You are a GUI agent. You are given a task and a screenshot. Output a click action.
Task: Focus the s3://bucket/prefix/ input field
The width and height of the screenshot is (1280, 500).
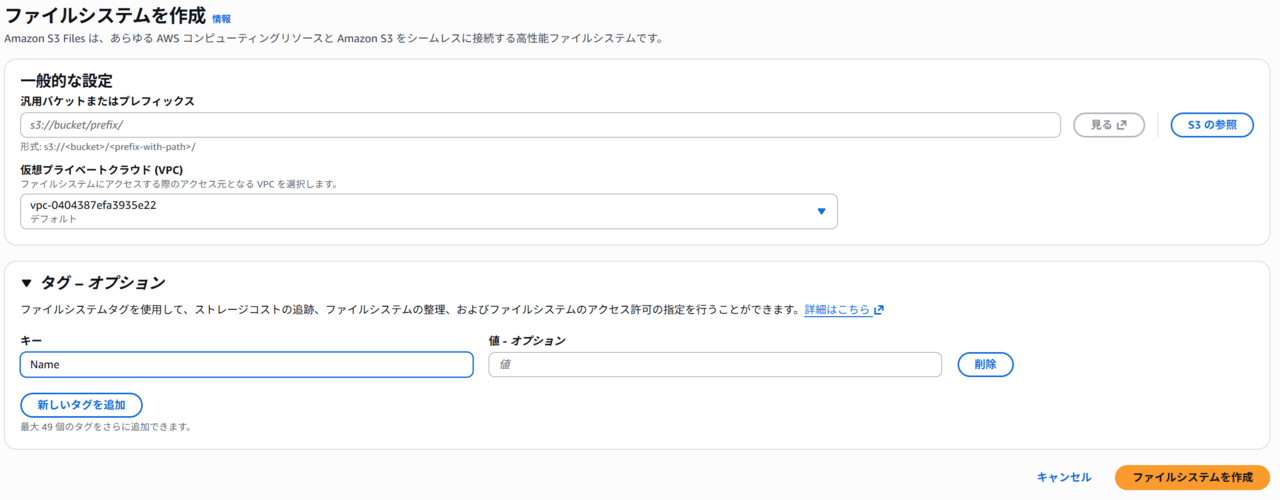point(540,125)
